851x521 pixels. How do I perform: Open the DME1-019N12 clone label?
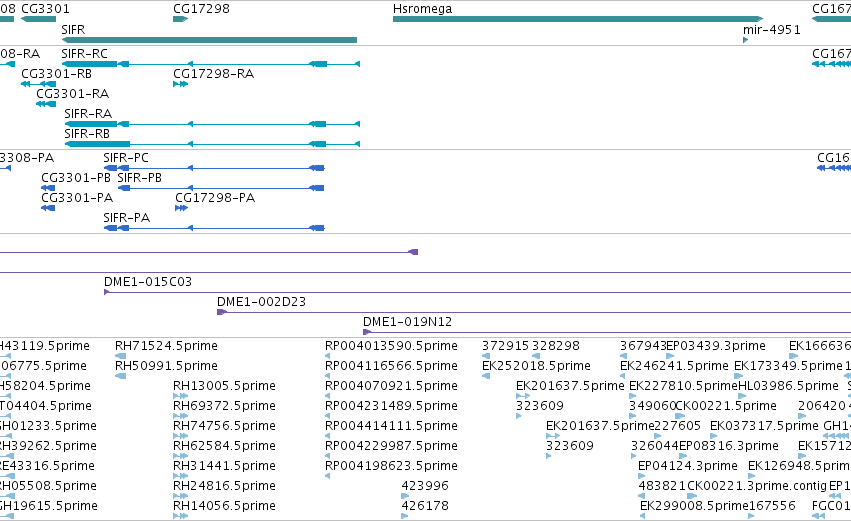click(x=407, y=322)
